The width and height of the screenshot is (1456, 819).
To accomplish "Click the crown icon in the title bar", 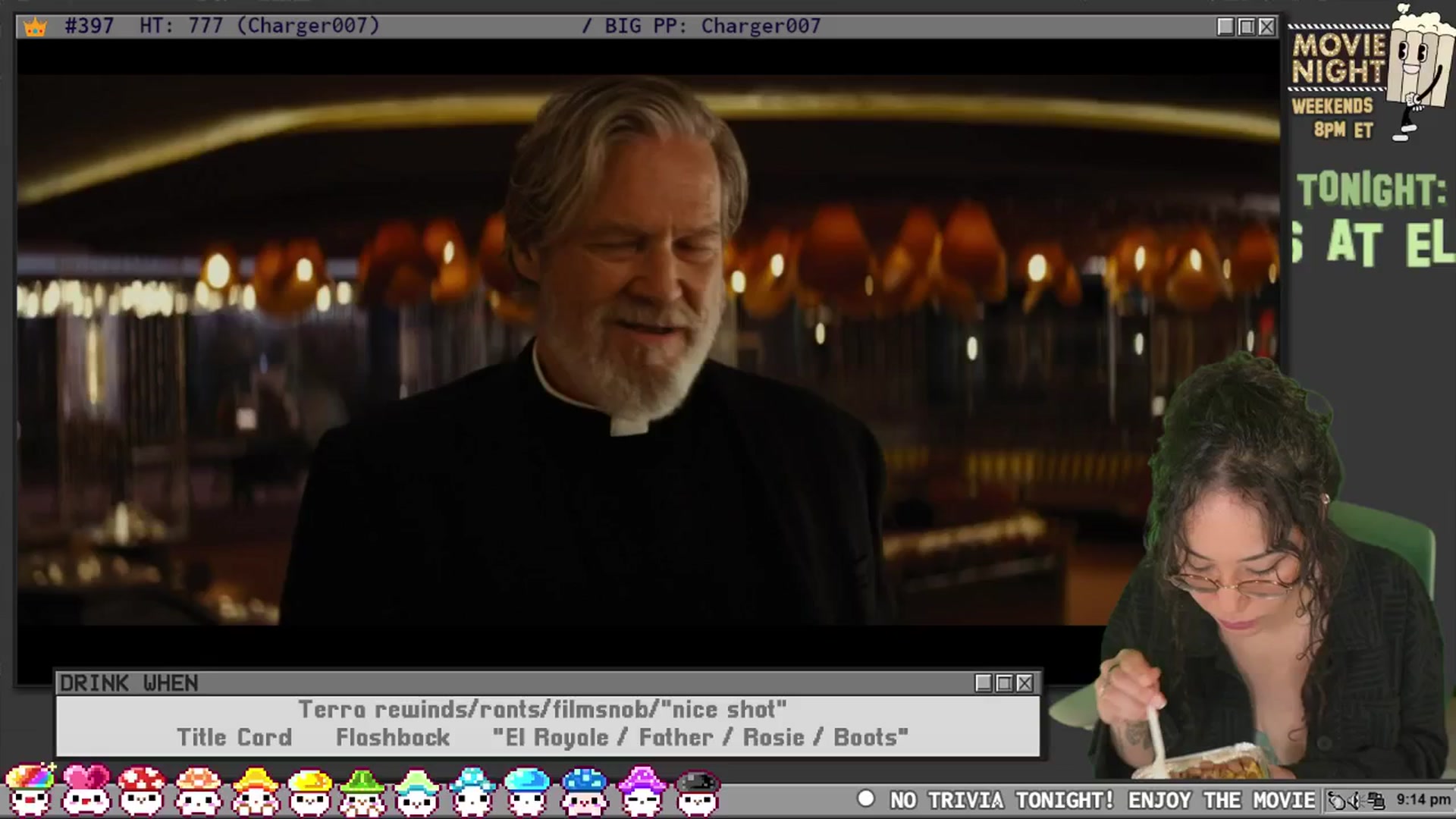I will 35,27.
